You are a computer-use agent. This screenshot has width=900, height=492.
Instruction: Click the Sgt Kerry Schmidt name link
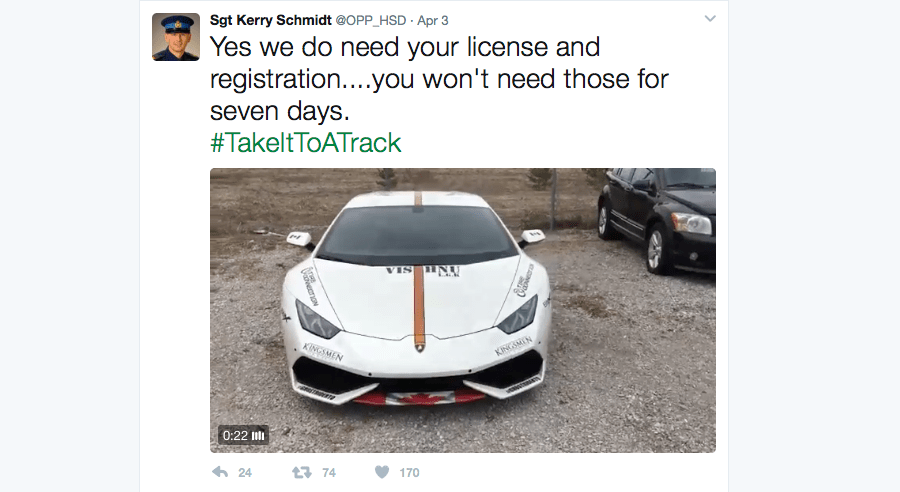(x=271, y=20)
